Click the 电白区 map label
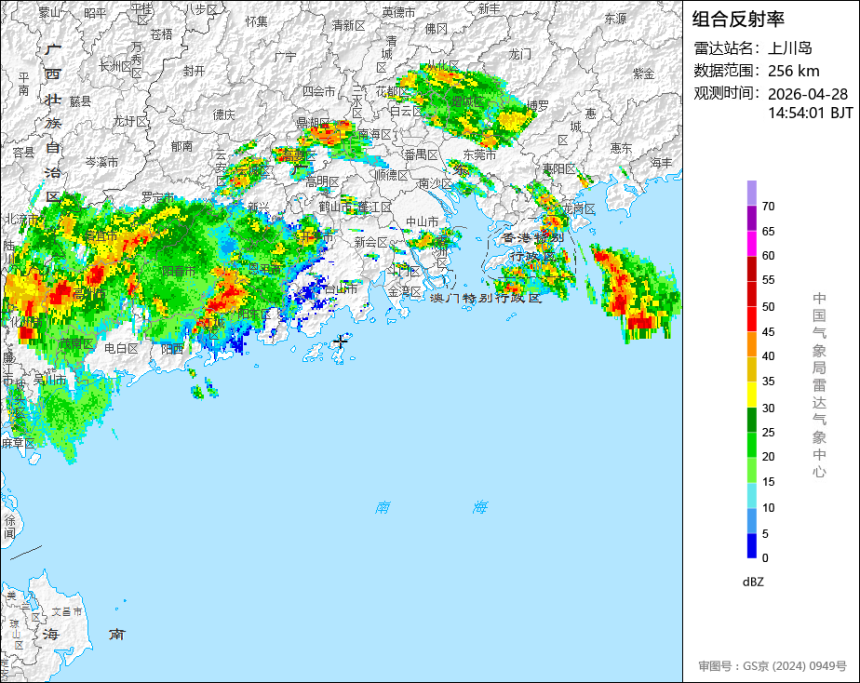860x683 pixels. [121, 348]
